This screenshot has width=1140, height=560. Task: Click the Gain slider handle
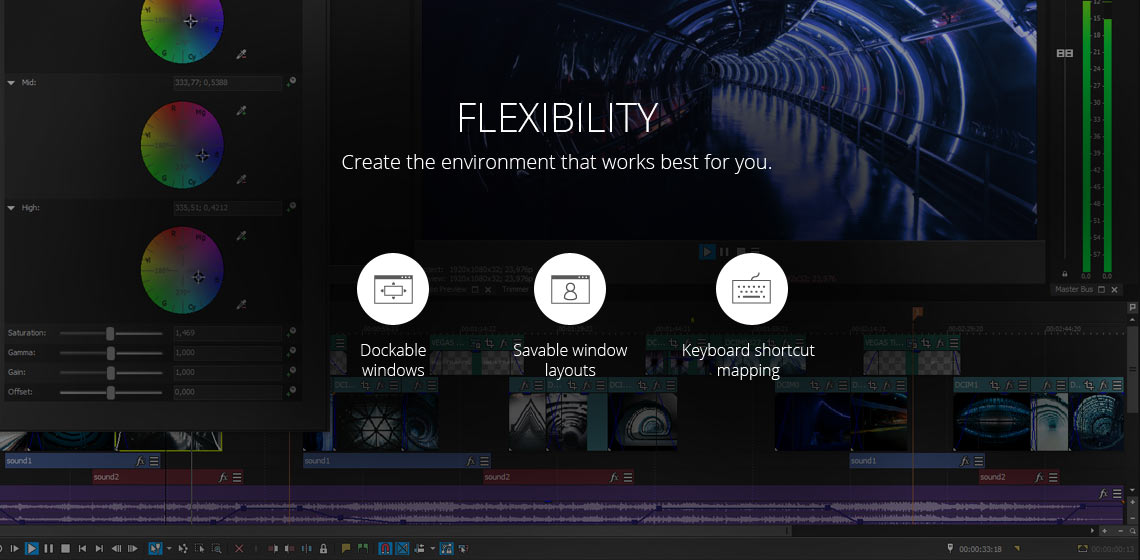[111, 372]
